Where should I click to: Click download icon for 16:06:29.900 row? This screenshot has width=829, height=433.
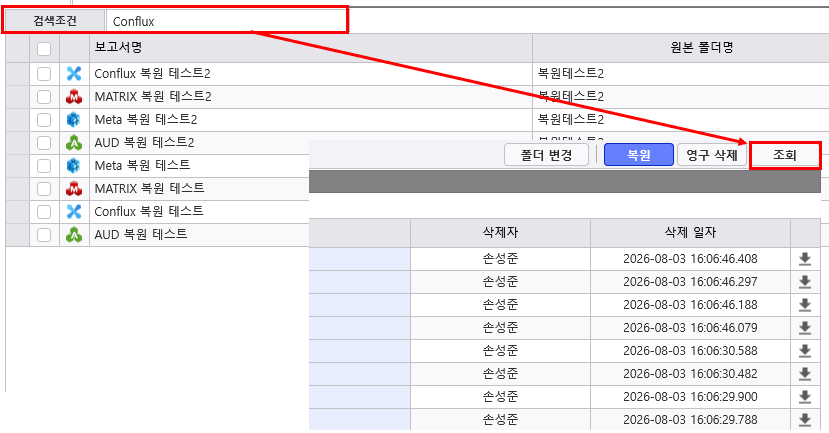[805, 397]
